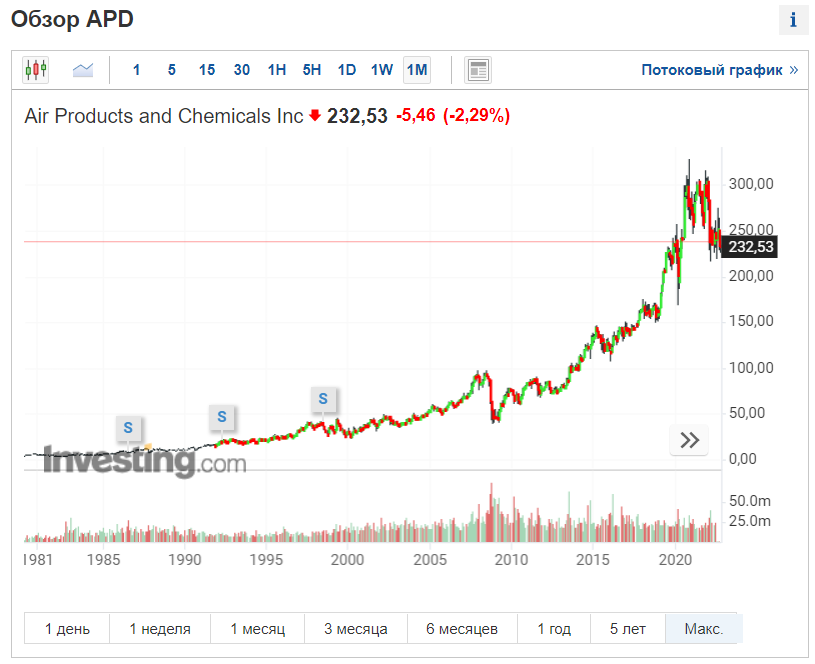Image resolution: width=815 pixels, height=664 pixels.
Task: Switch to the area chart icon
Action: click(x=83, y=70)
